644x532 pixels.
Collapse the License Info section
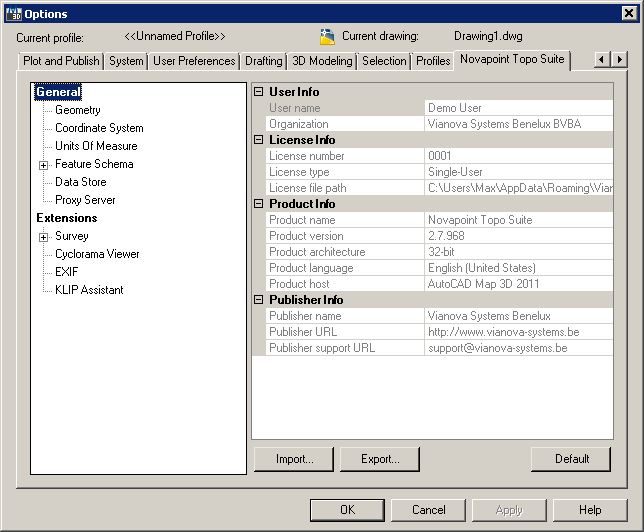[x=258, y=140]
